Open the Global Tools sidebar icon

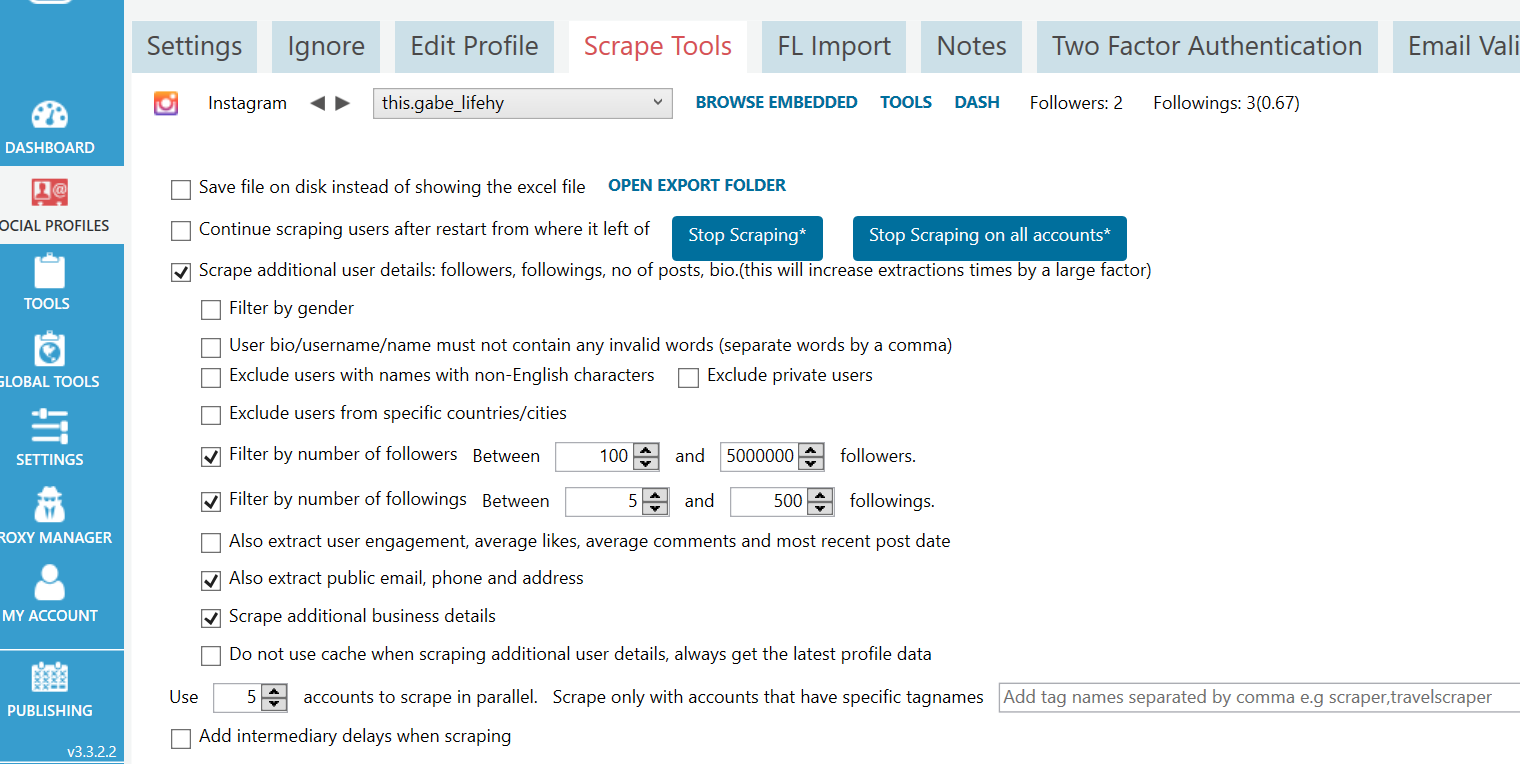(x=49, y=350)
